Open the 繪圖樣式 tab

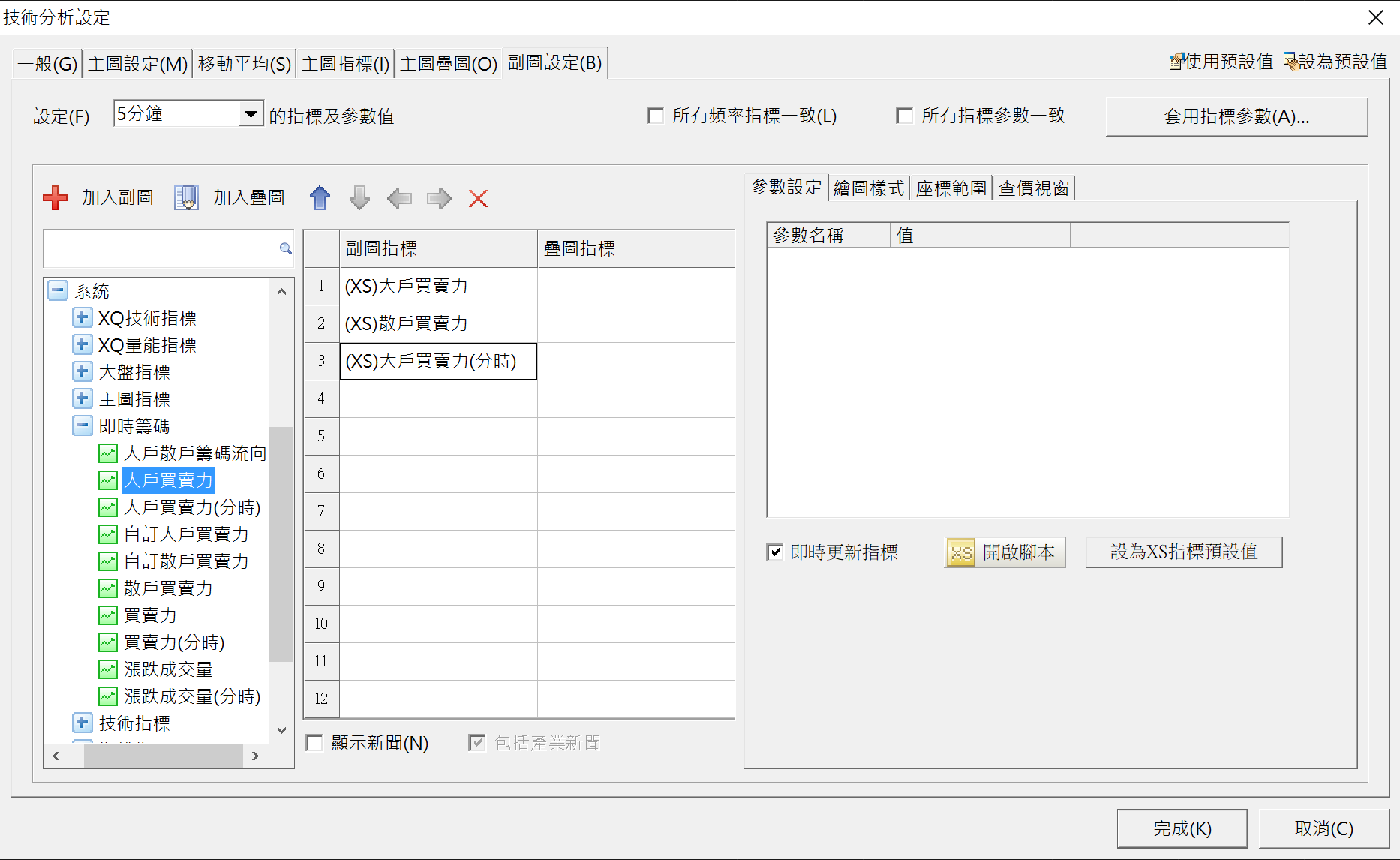[x=869, y=188]
